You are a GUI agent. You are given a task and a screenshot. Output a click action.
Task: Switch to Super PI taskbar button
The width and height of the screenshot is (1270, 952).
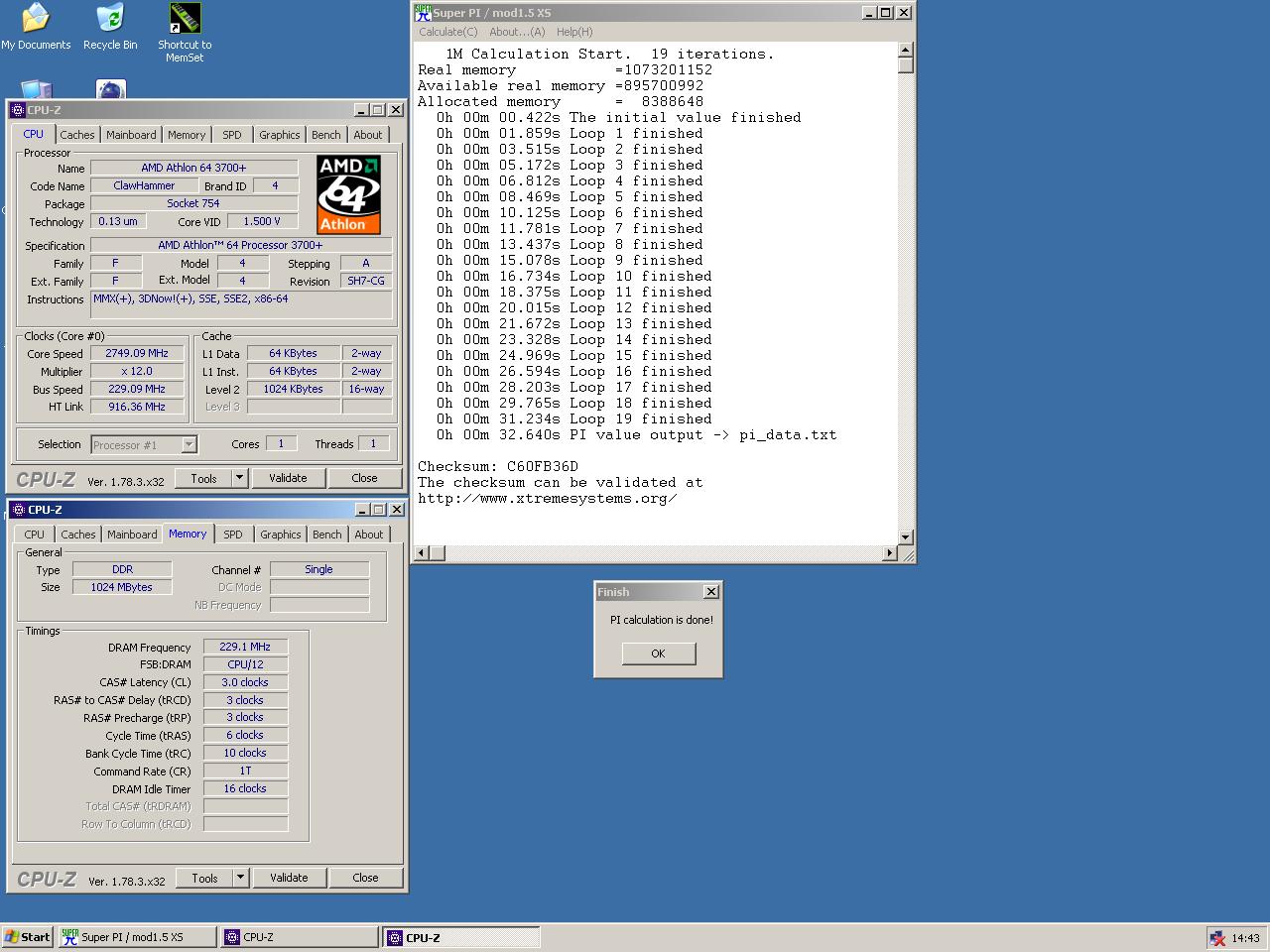136,937
